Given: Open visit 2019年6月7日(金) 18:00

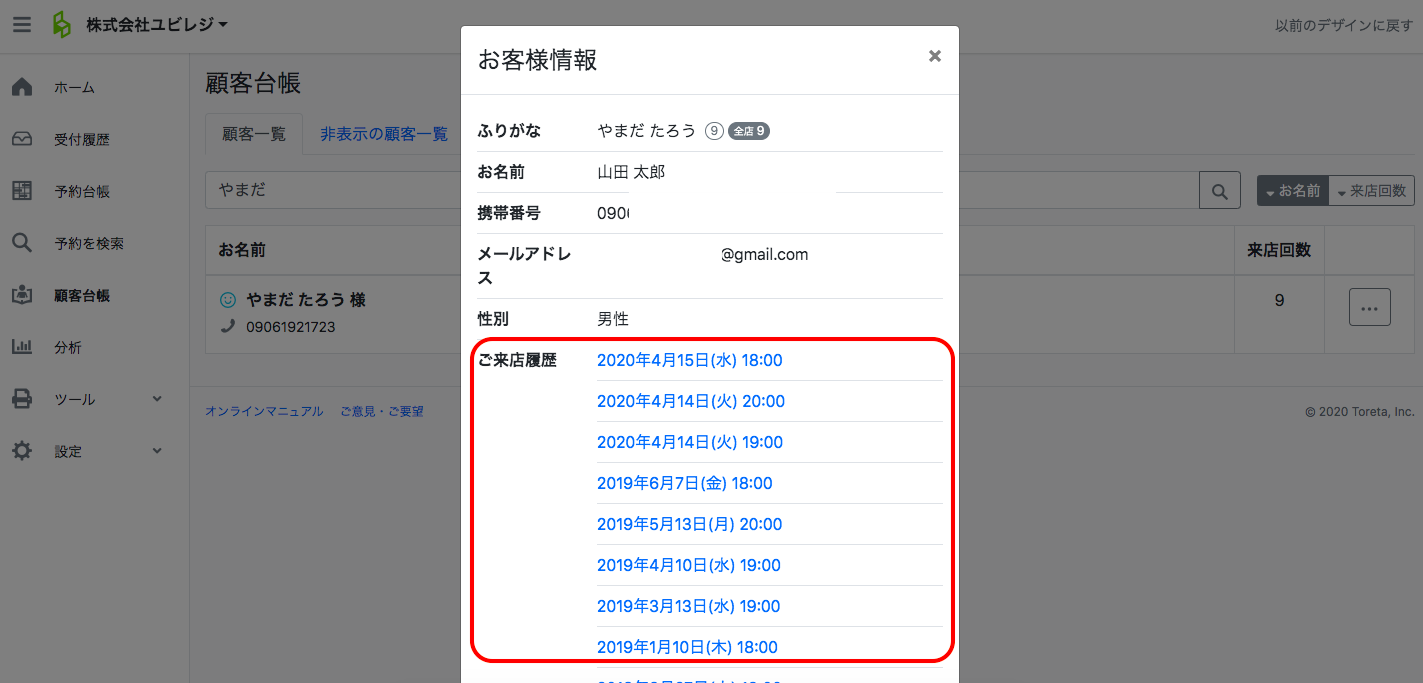Looking at the screenshot, I should (685, 483).
